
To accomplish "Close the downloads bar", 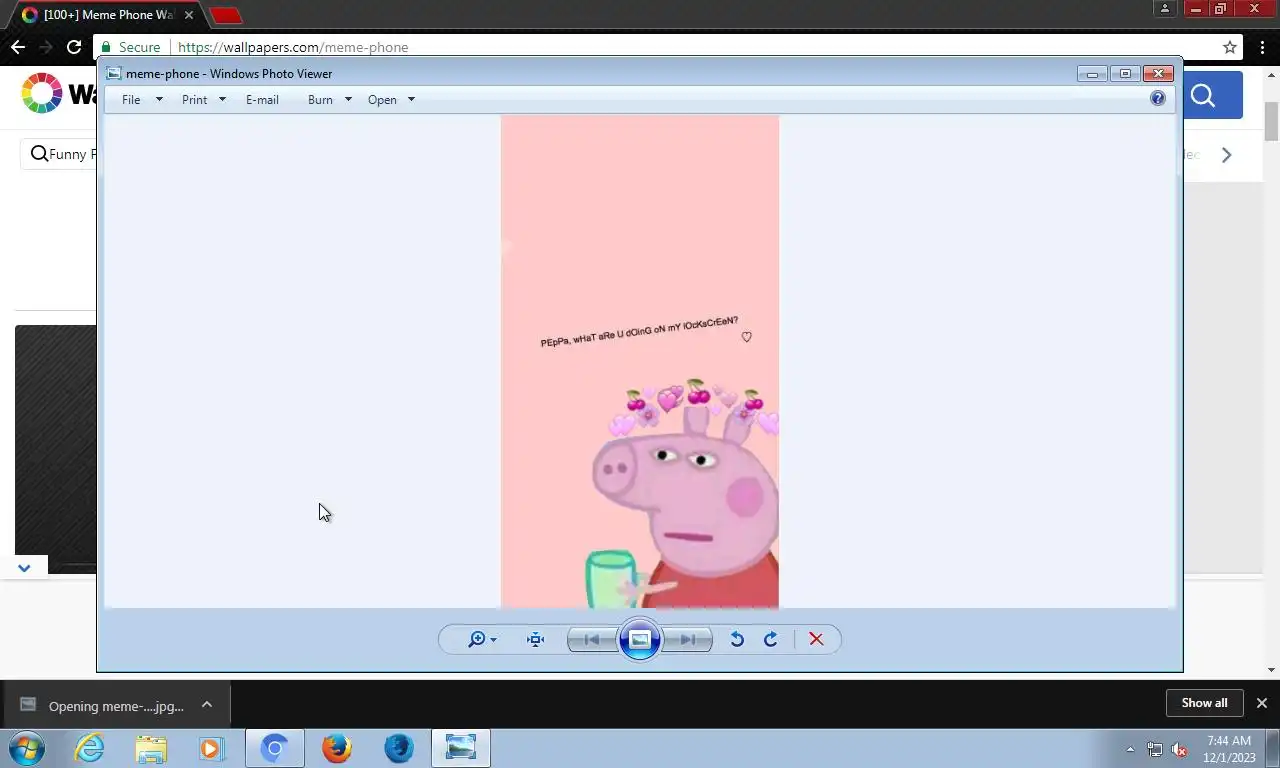I will tap(1262, 703).
